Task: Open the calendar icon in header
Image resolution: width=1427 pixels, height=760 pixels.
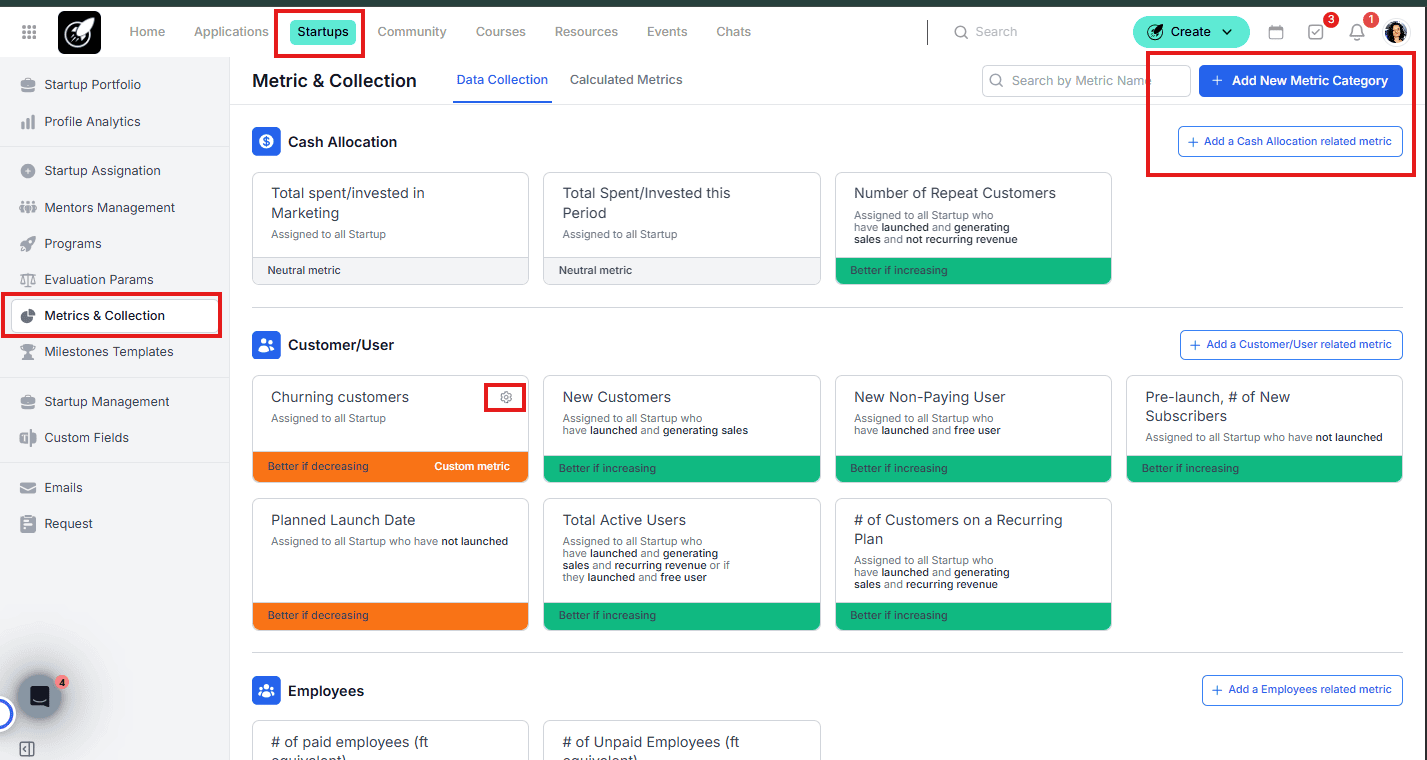Action: click(1275, 32)
